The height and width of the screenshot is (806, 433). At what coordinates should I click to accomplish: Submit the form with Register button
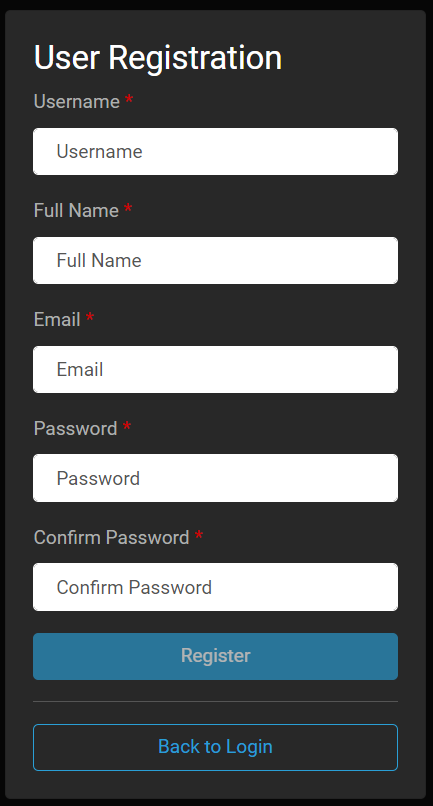click(215, 656)
